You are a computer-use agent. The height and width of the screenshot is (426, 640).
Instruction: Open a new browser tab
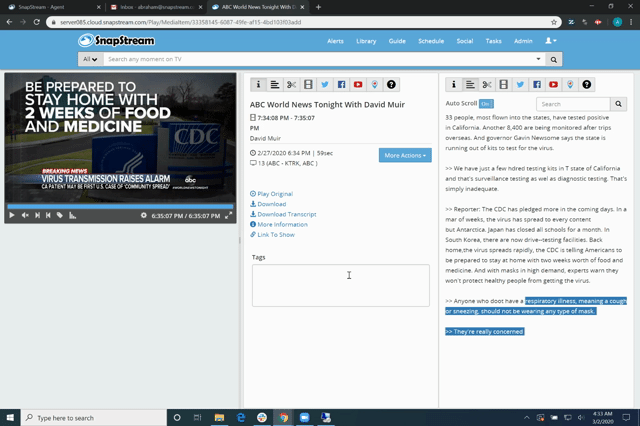(x=318, y=7)
